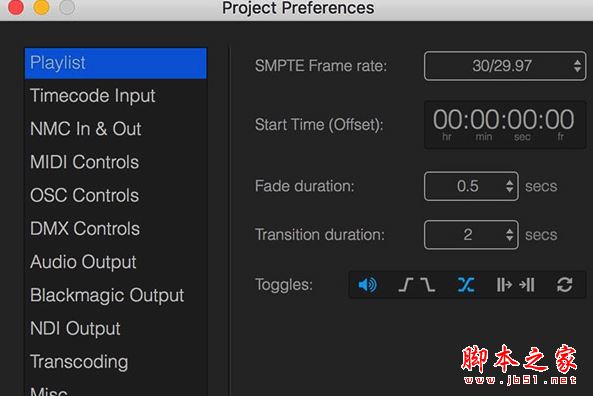Click the arrow-to-pause toggle icon
593x396 pixels.
pyautogui.click(x=527, y=285)
